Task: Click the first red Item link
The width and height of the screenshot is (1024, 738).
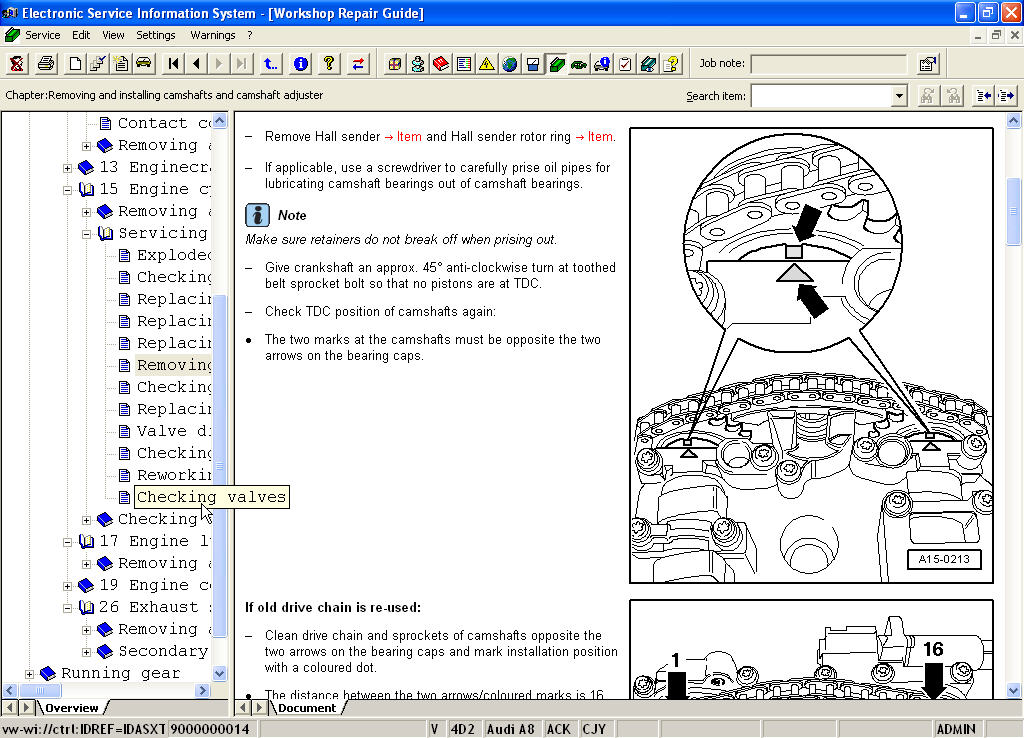Action: (x=409, y=137)
